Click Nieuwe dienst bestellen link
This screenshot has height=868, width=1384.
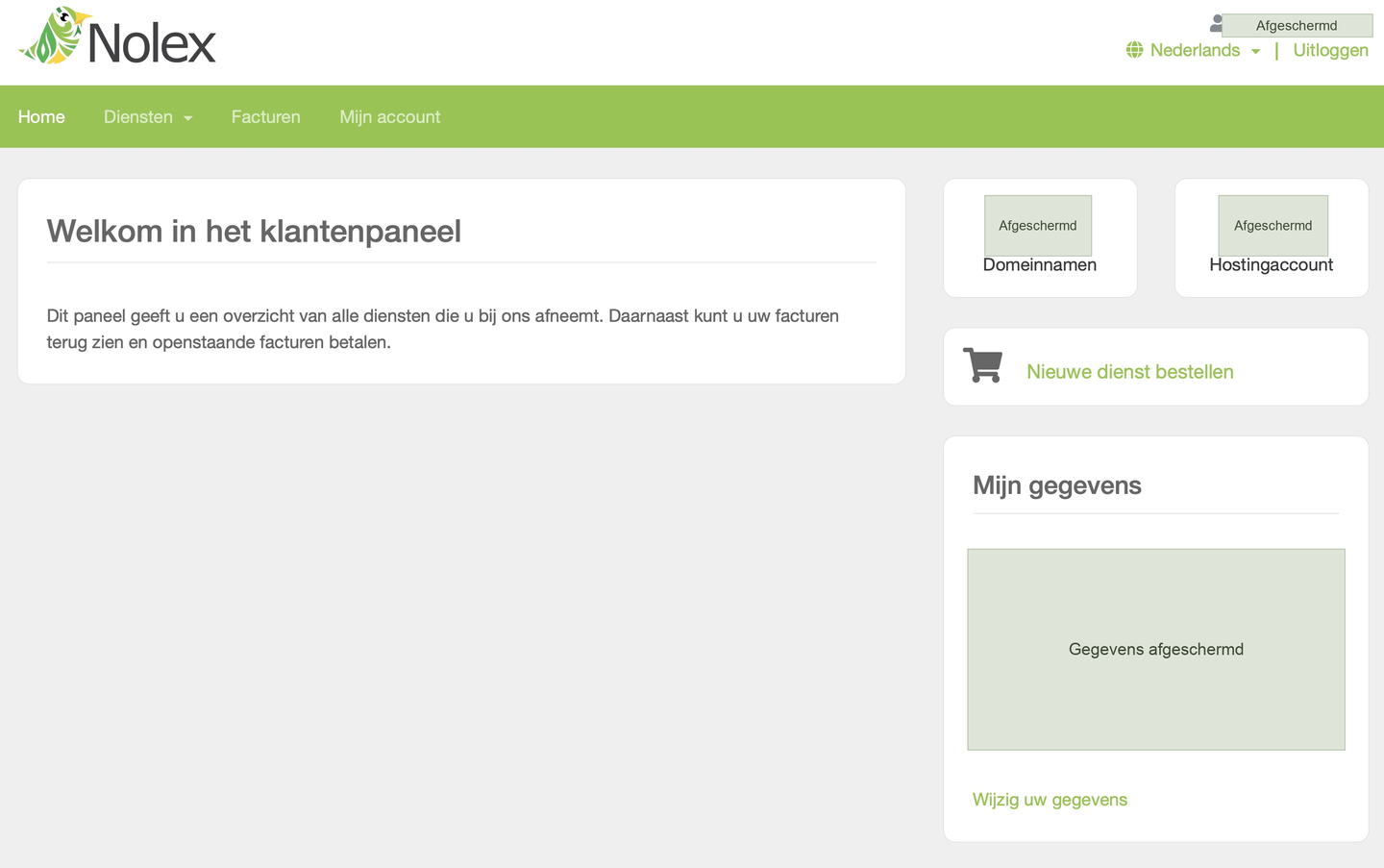[1130, 372]
